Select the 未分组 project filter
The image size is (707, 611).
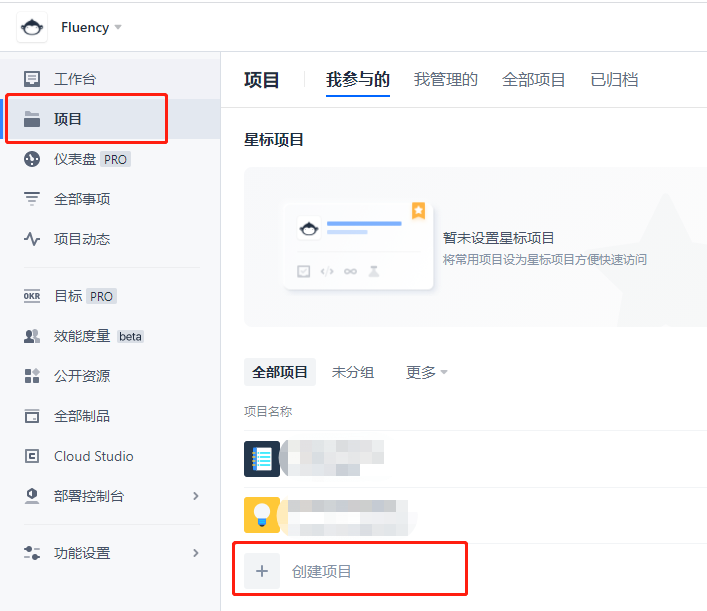coord(353,372)
